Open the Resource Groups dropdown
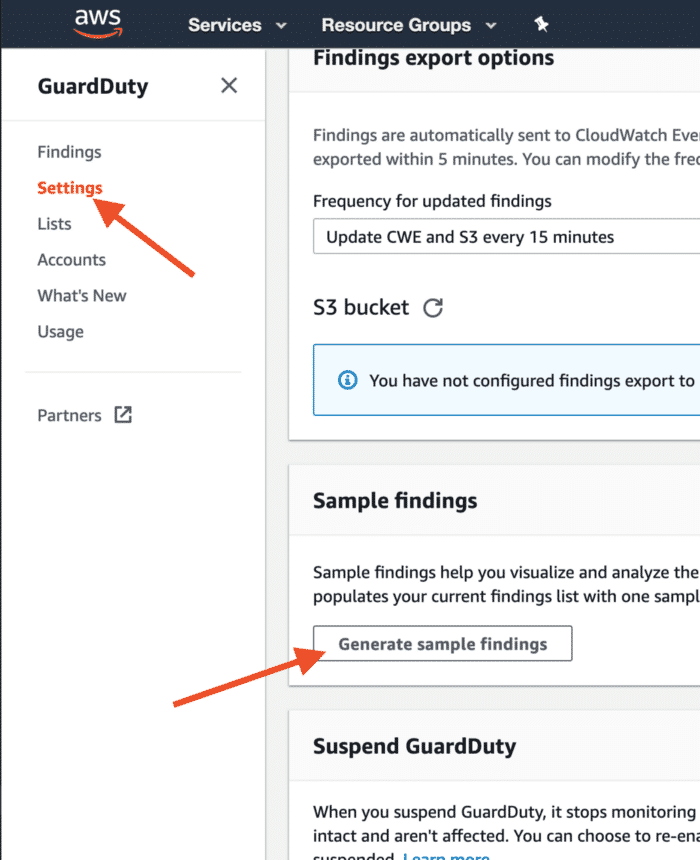Screen dimensions: 700x860 [x=397, y=25]
